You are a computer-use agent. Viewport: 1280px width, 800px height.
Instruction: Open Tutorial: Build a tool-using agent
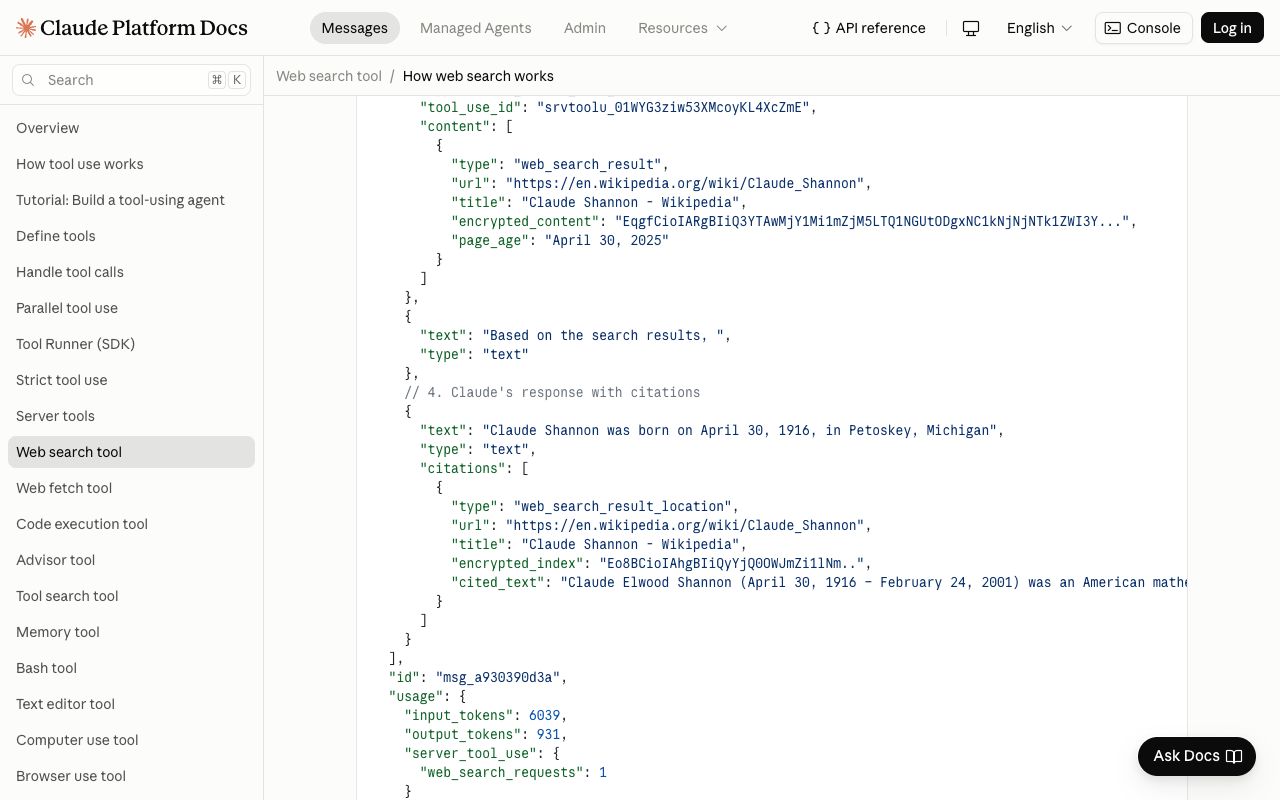[131, 200]
